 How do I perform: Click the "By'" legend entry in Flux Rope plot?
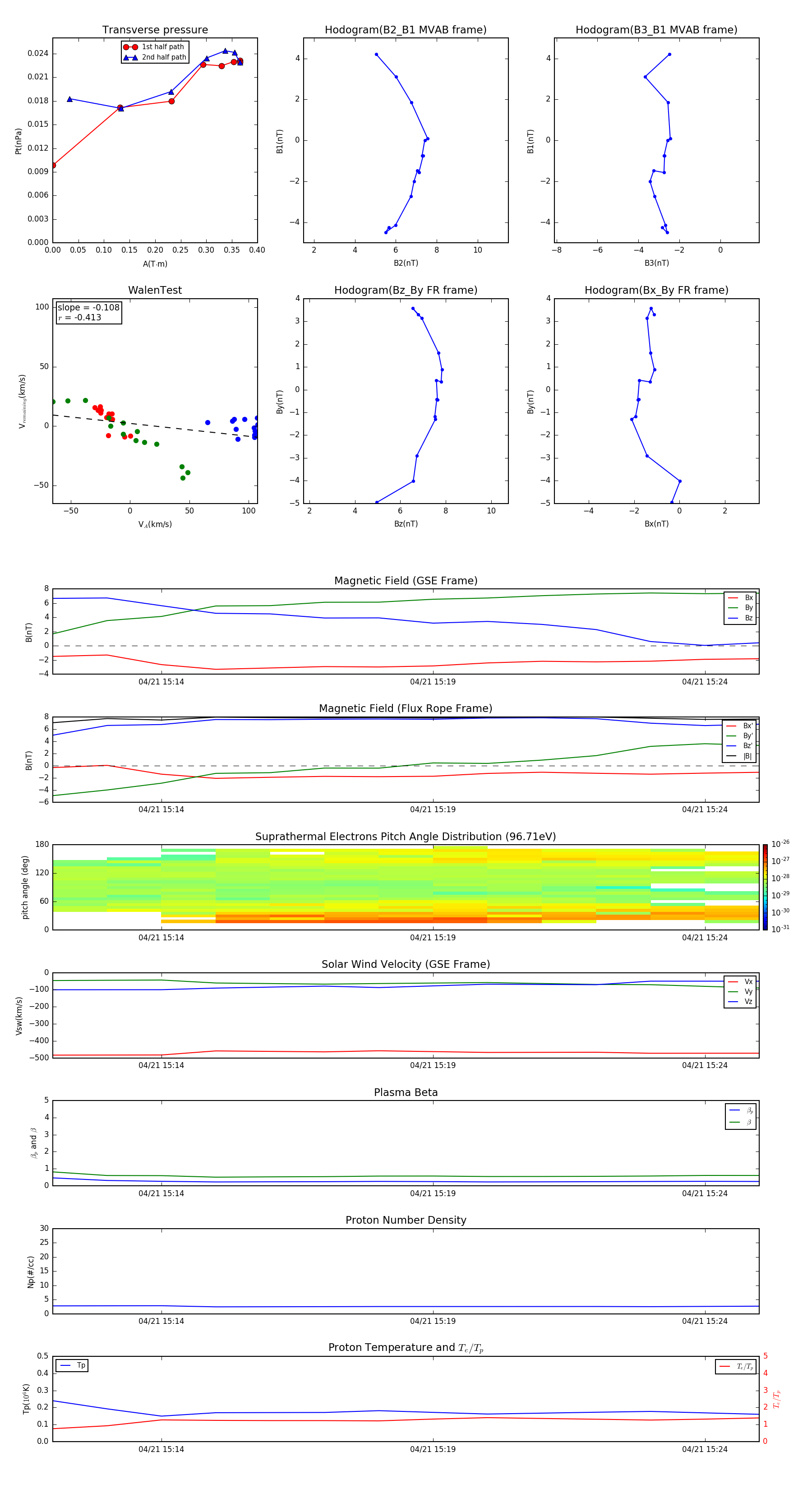coord(740,736)
